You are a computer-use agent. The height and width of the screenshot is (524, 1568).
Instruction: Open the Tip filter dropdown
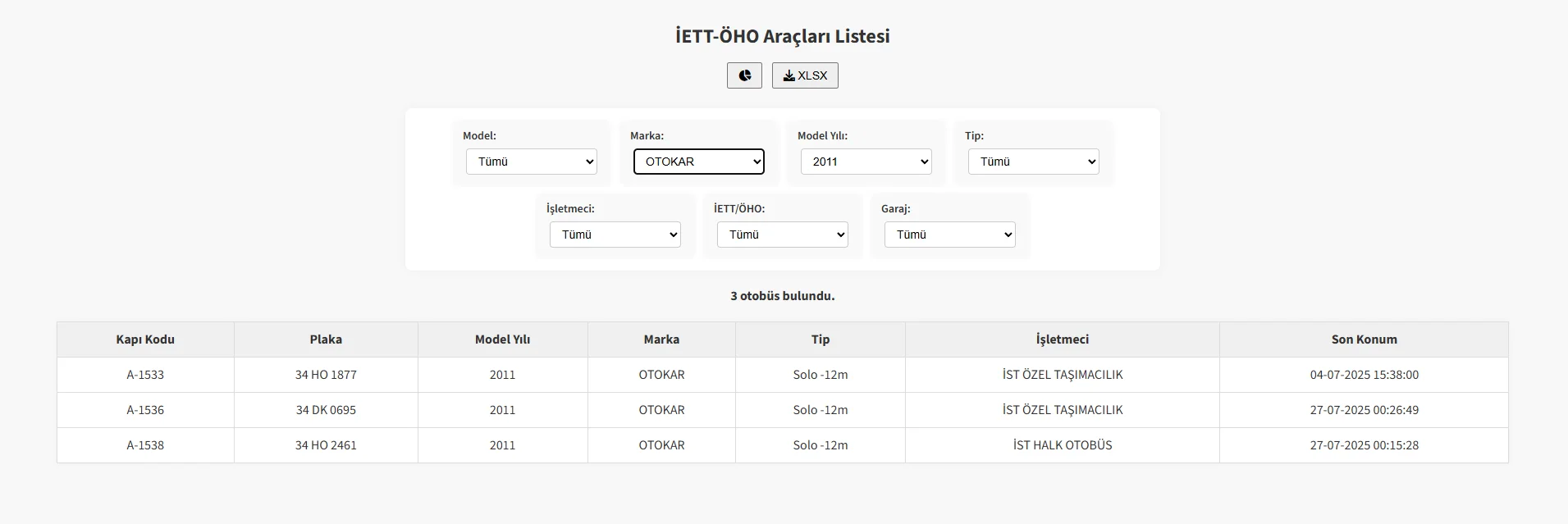[1033, 162]
